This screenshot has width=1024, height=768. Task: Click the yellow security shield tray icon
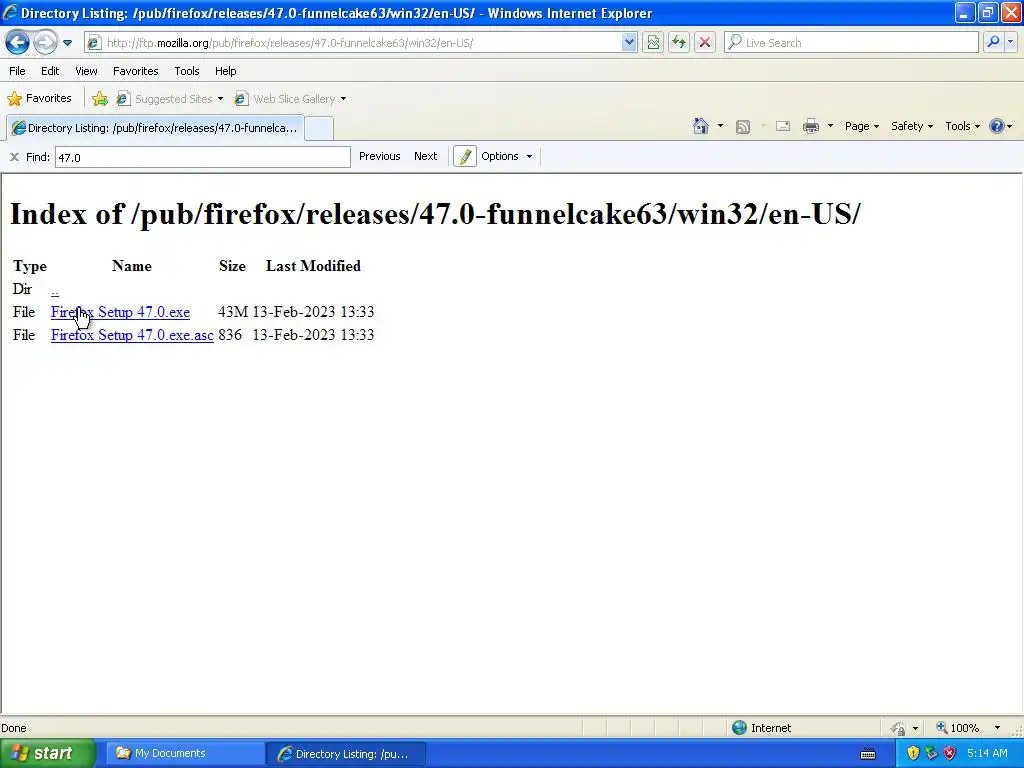coord(913,754)
